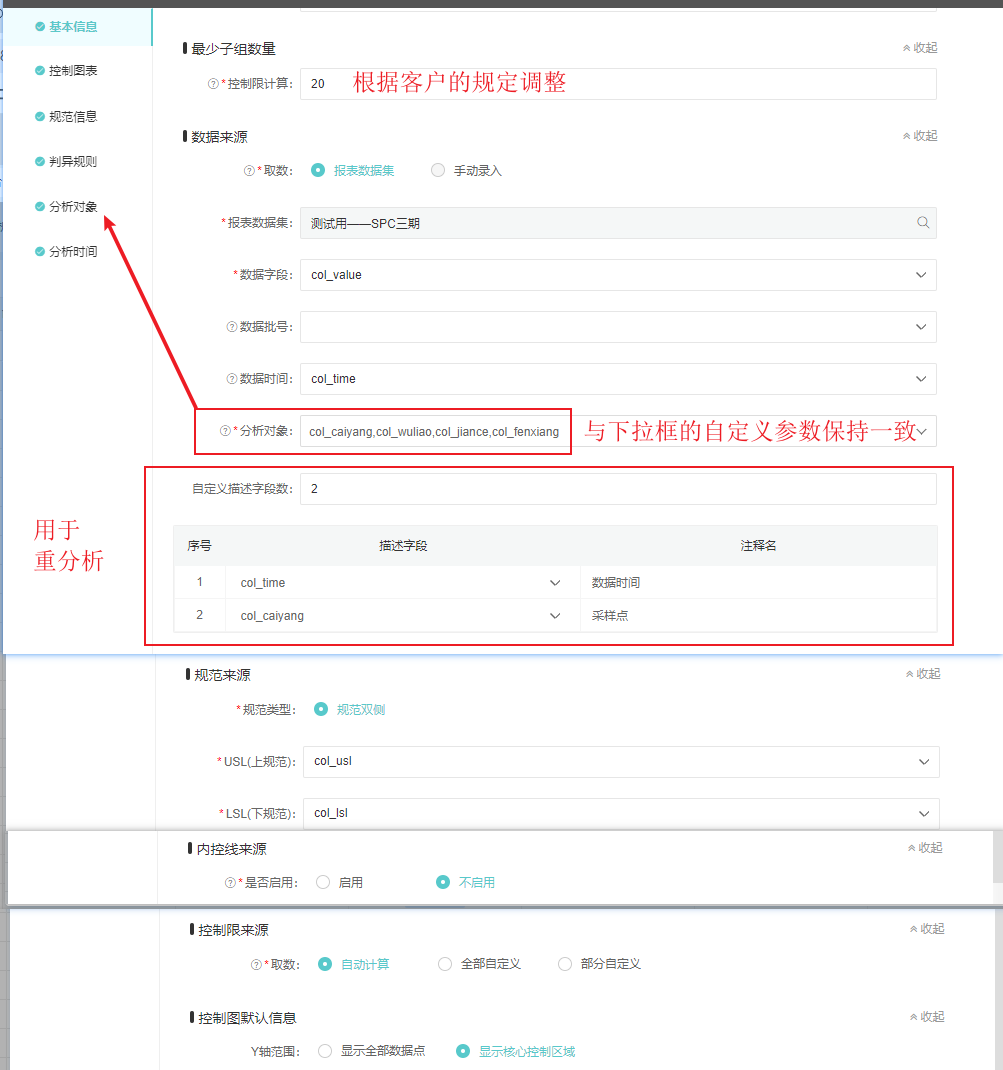
Task: Collapse the 数据来源 section
Action: (x=920, y=136)
